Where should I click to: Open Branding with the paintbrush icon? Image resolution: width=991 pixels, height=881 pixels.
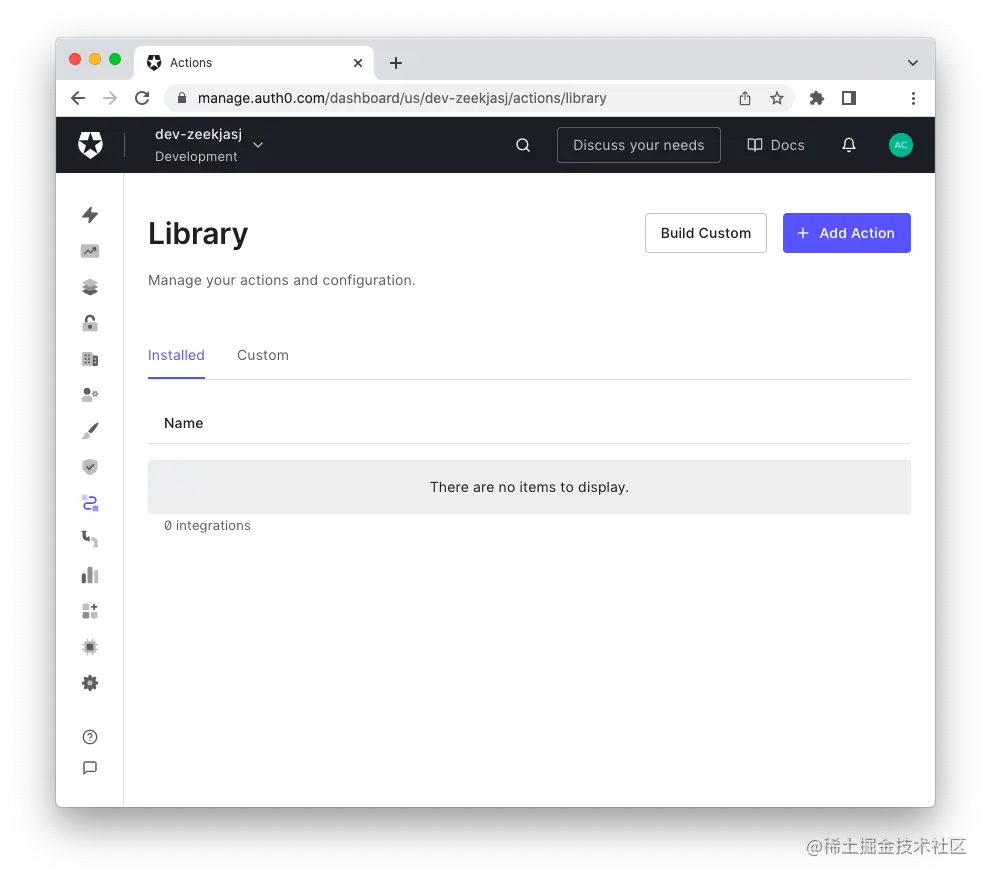coord(89,430)
